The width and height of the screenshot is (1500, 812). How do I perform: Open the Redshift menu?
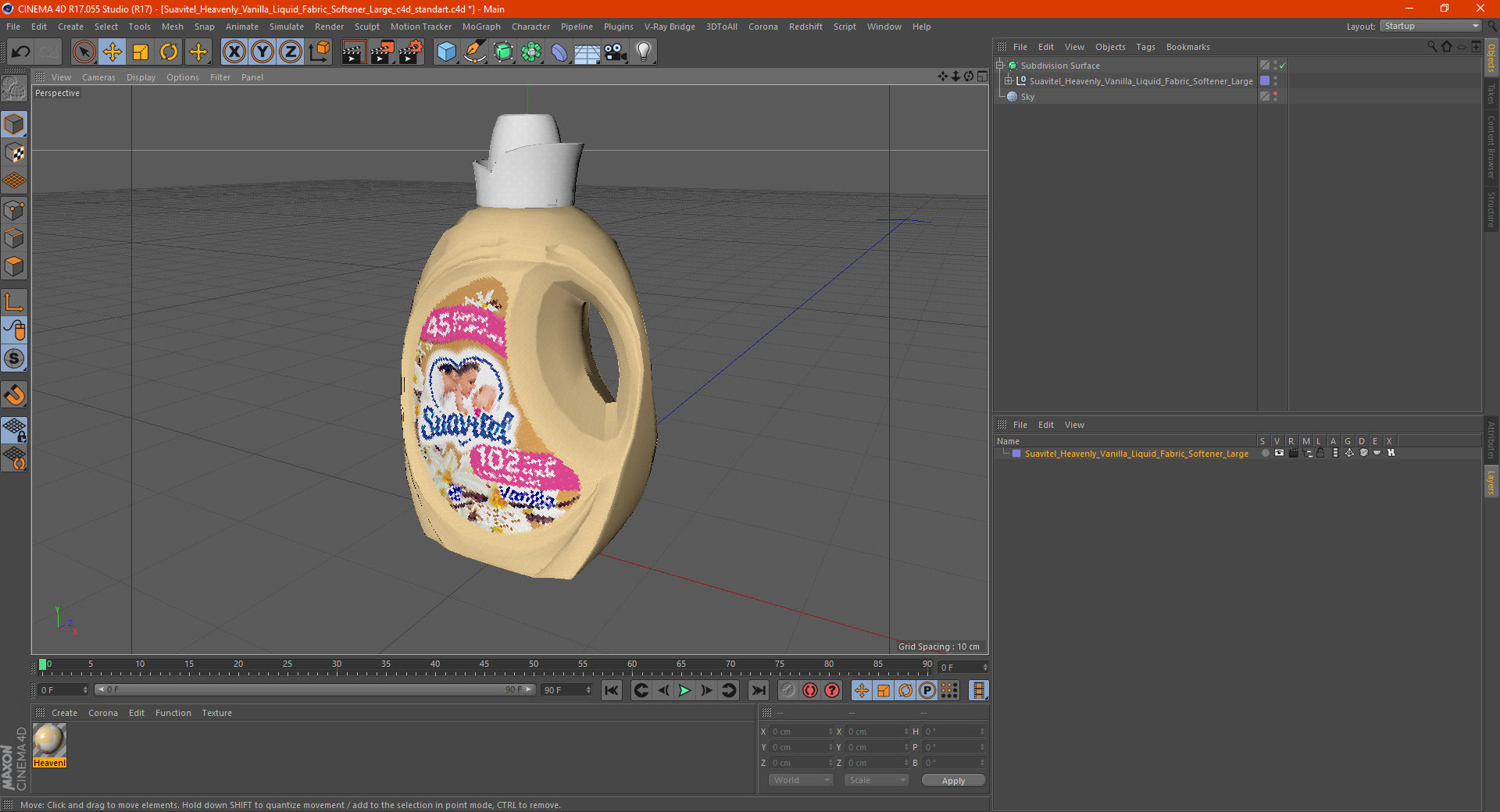805,27
